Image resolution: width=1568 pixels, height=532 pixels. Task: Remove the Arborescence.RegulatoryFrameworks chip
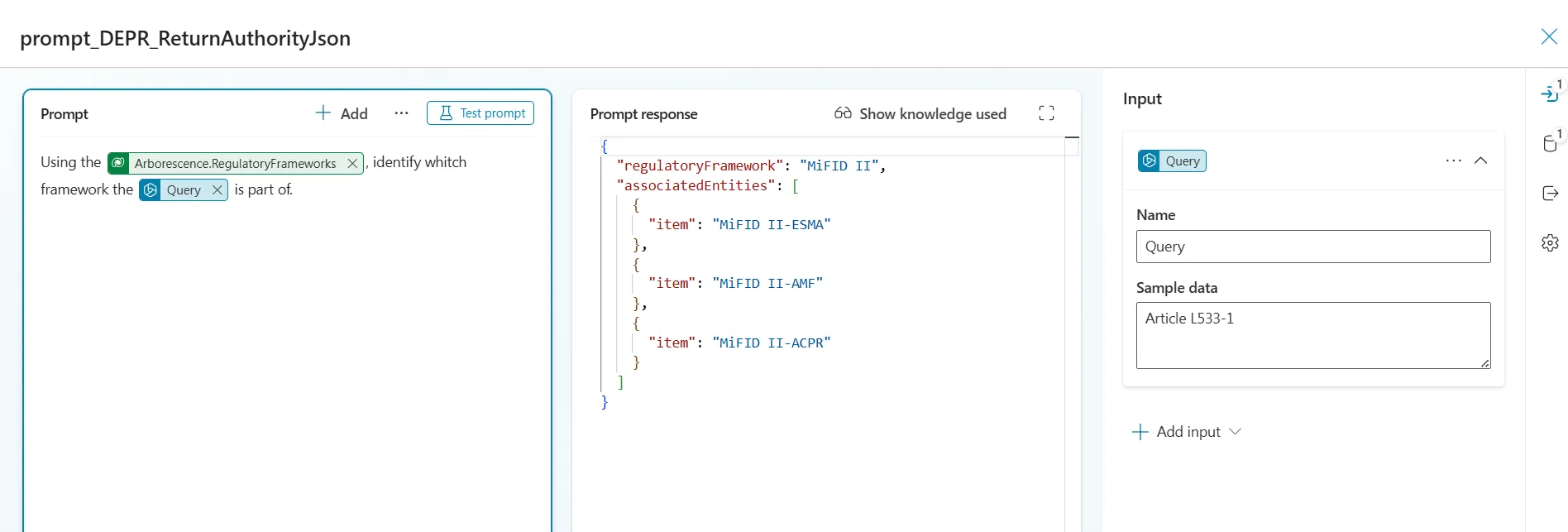tap(352, 164)
